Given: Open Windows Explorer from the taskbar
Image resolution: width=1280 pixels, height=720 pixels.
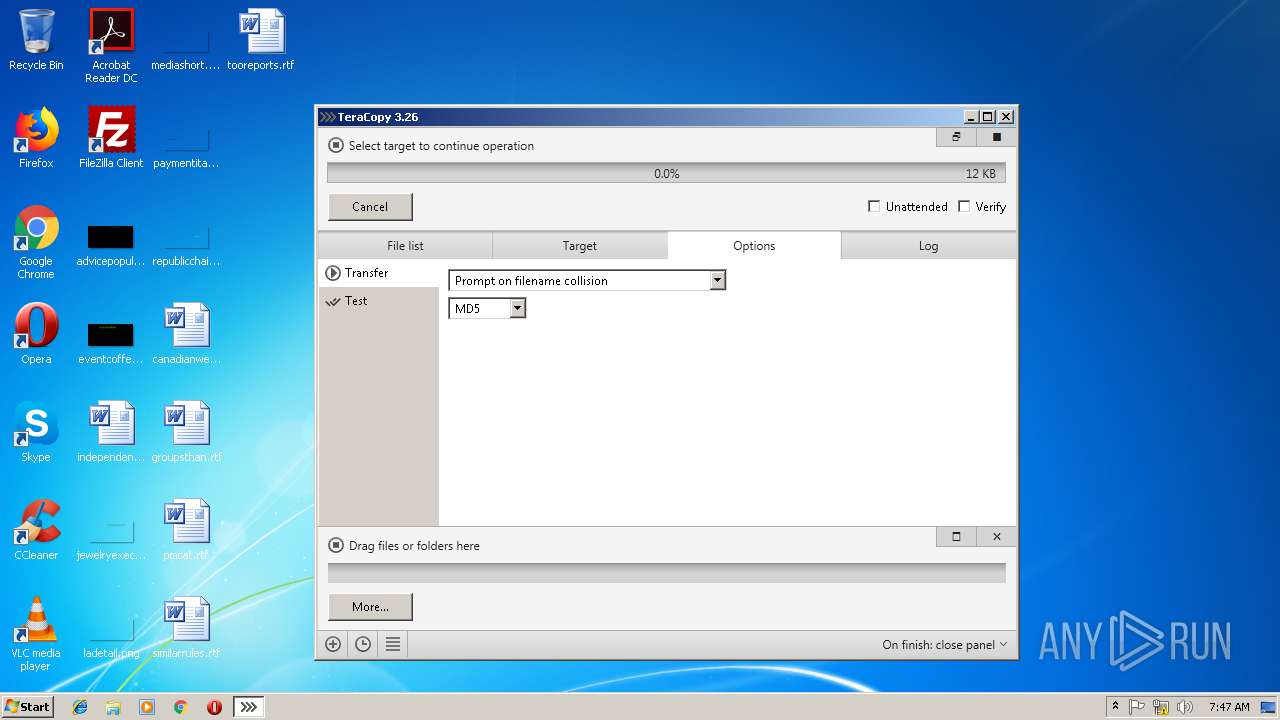Looking at the screenshot, I should click(x=113, y=707).
